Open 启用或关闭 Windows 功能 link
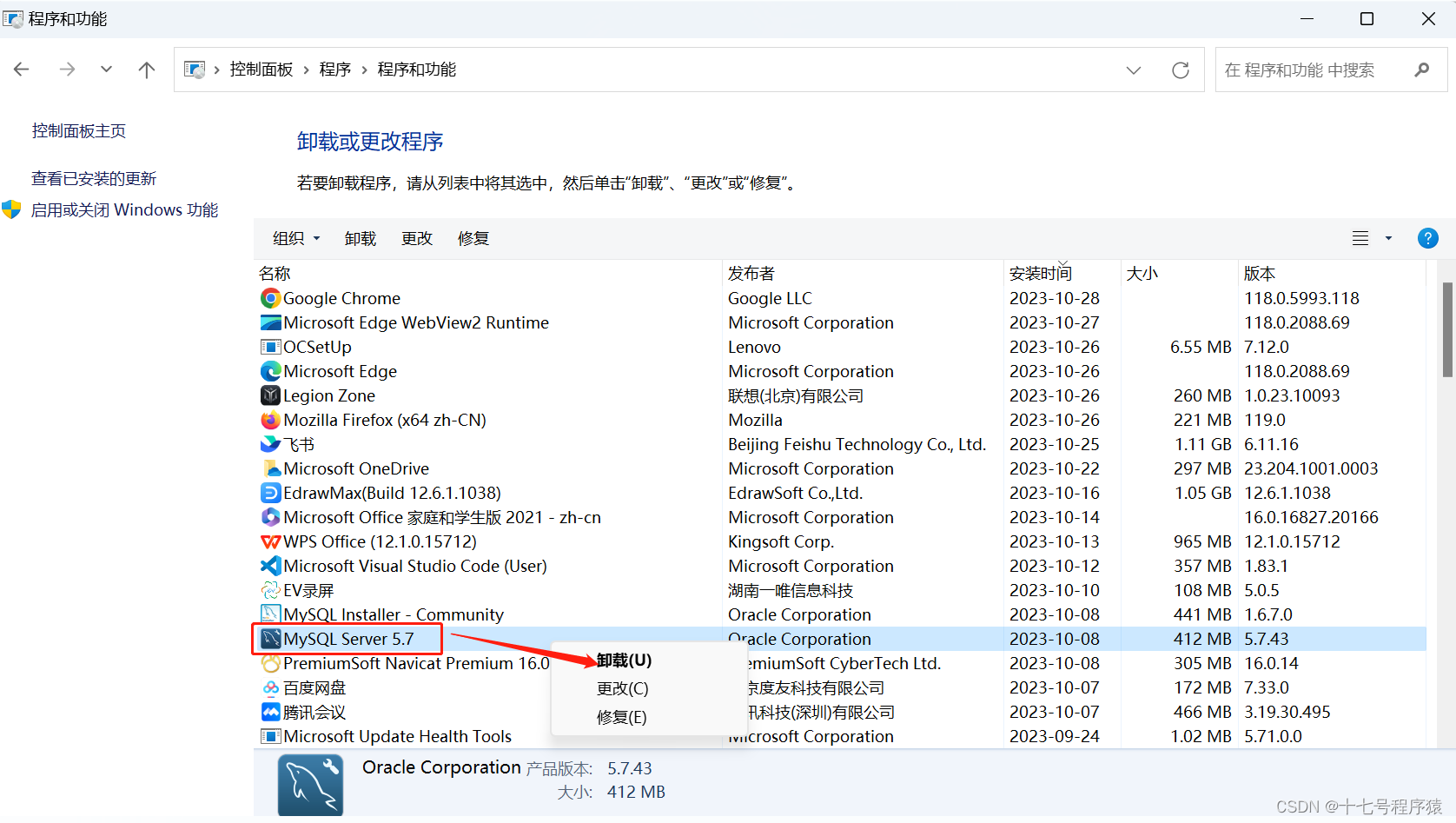1456x823 pixels. [124, 210]
